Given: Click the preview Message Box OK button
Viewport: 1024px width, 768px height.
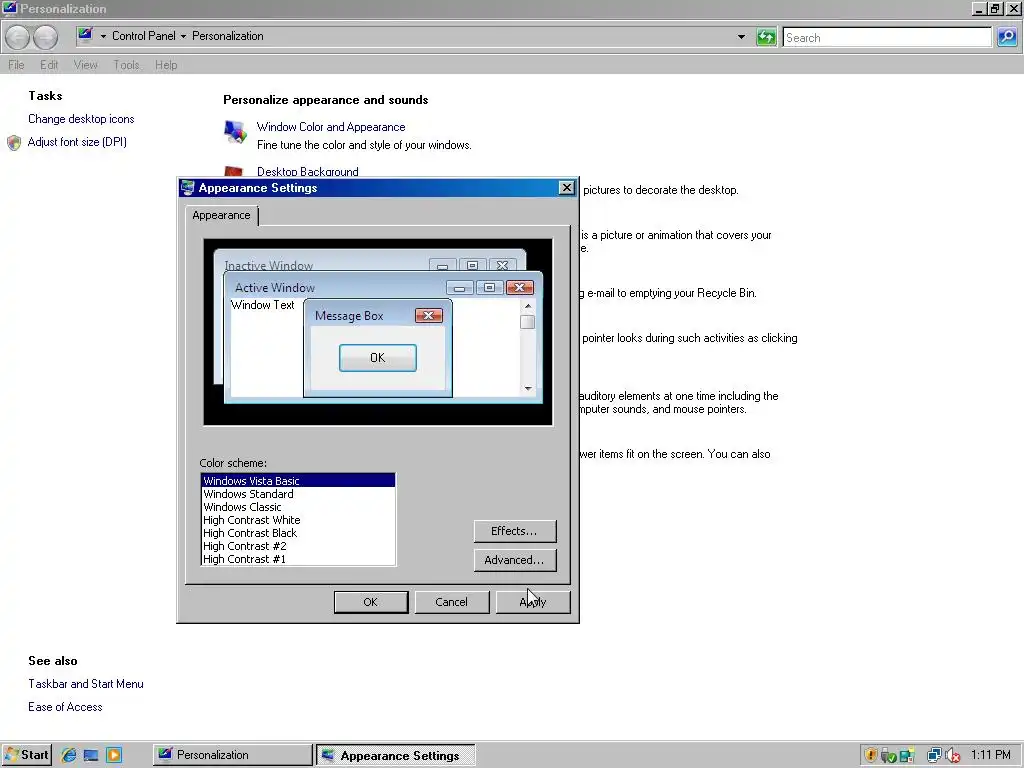Looking at the screenshot, I should click(x=377, y=358).
